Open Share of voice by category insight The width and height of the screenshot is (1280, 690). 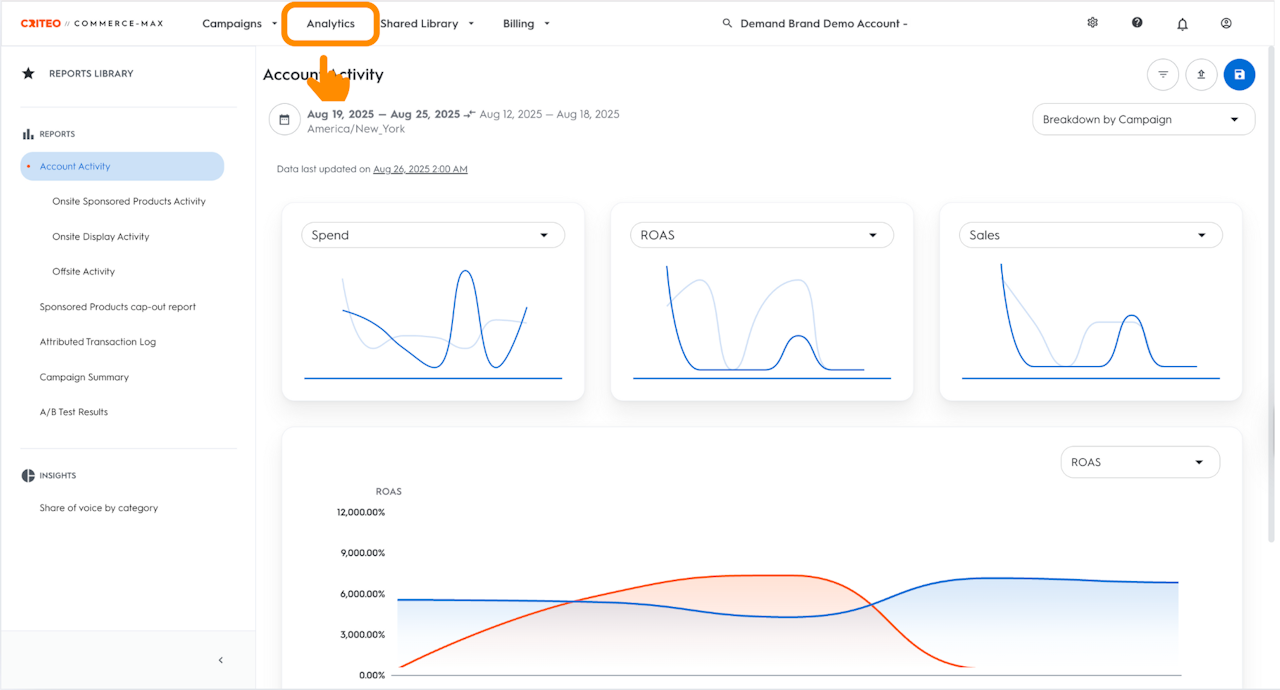click(x=99, y=508)
